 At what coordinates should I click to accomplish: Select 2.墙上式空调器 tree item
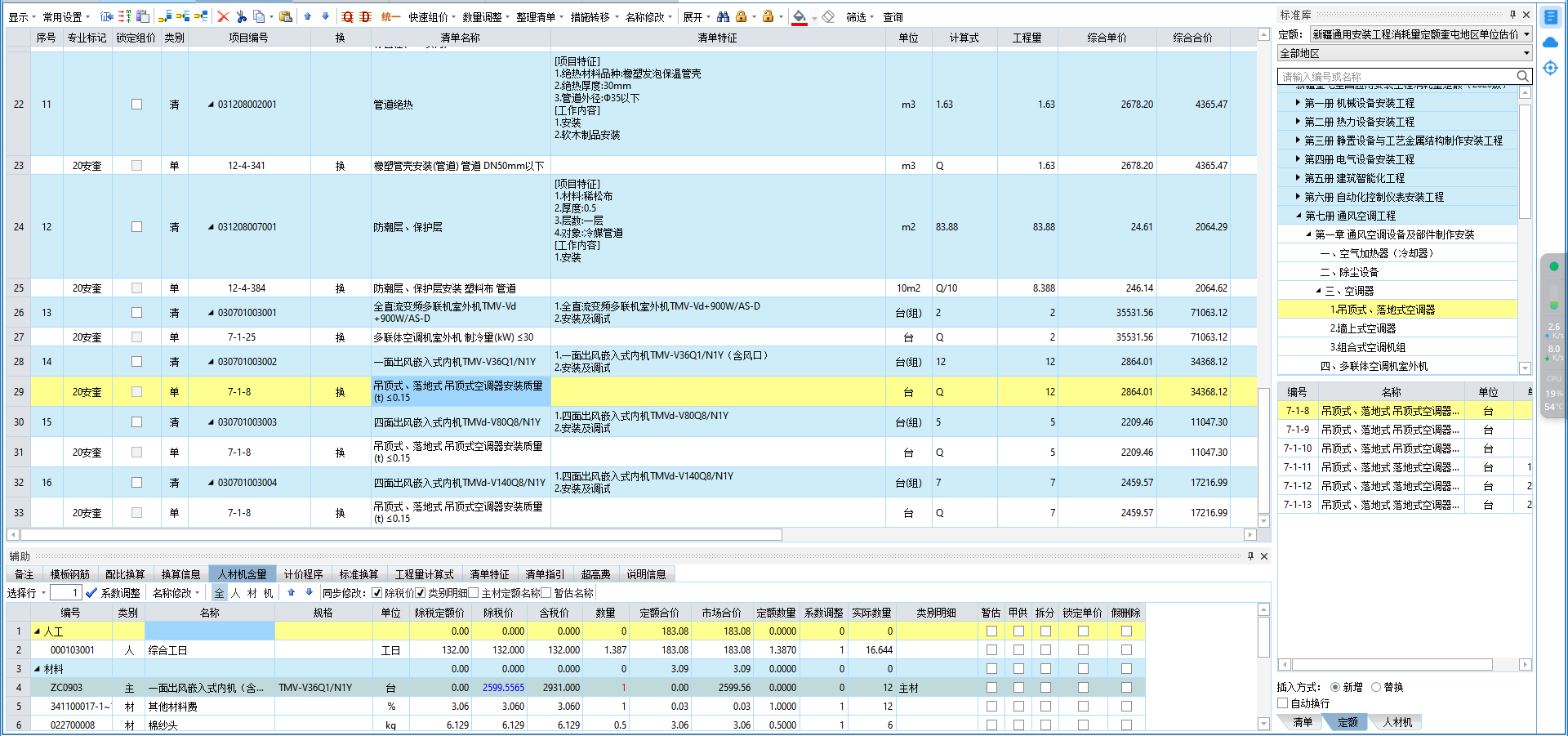1363,328
